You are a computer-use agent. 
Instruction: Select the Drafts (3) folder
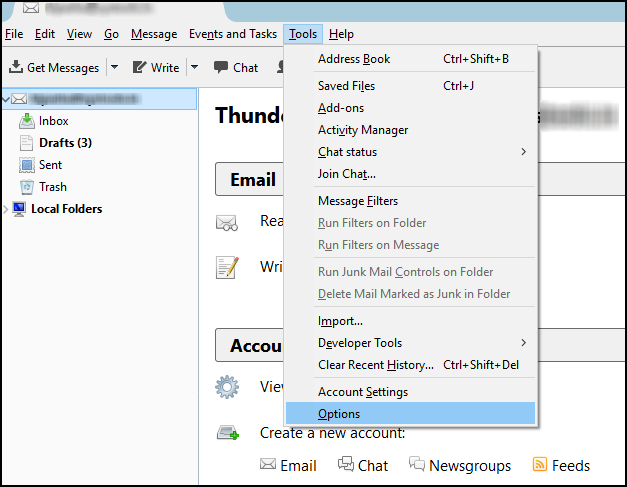[x=66, y=143]
